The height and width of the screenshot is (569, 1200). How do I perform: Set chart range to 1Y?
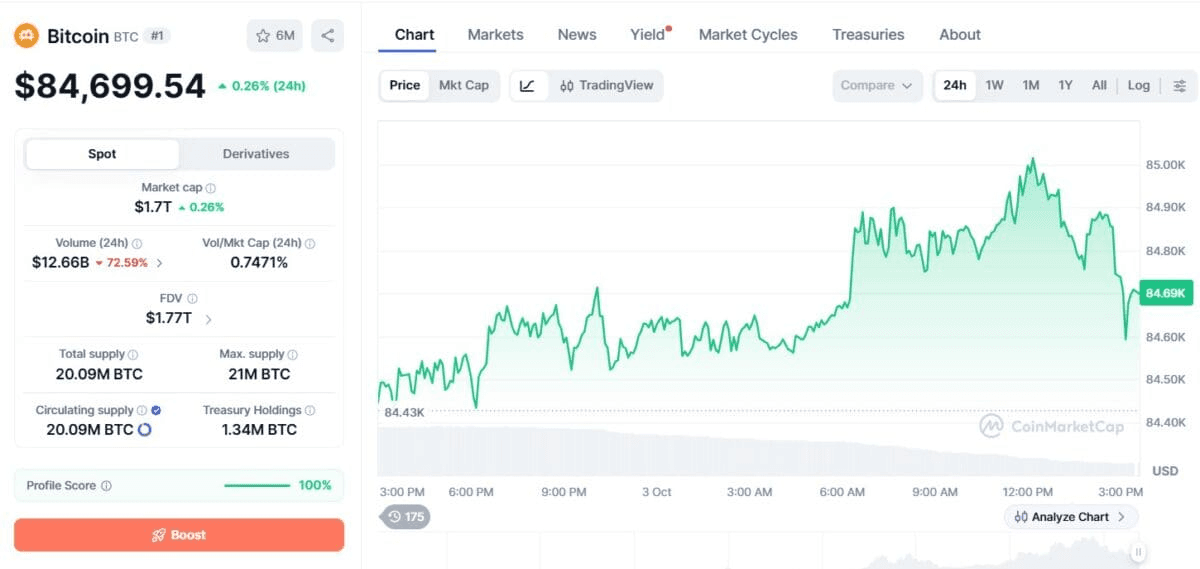[1065, 86]
